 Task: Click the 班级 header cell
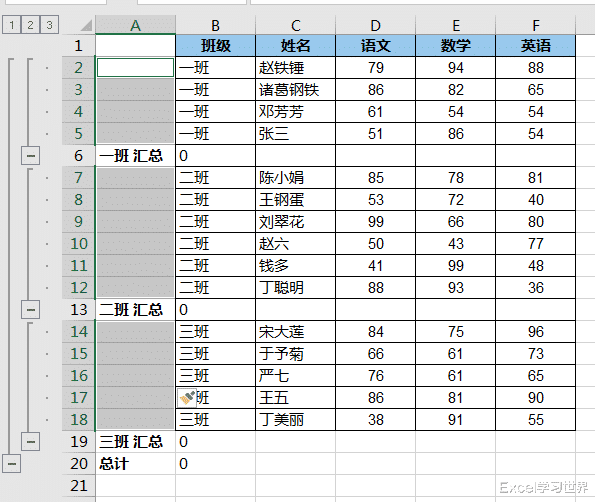tap(216, 46)
